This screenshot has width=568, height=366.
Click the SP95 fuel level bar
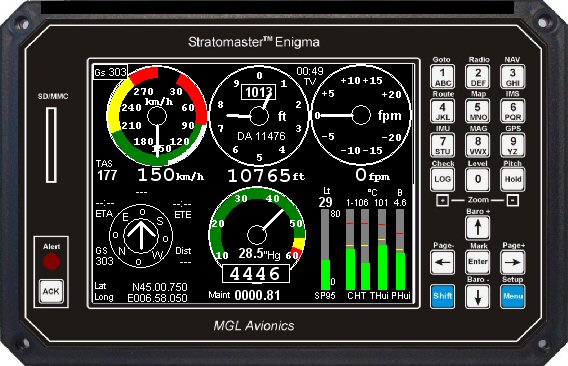[x=325, y=250]
